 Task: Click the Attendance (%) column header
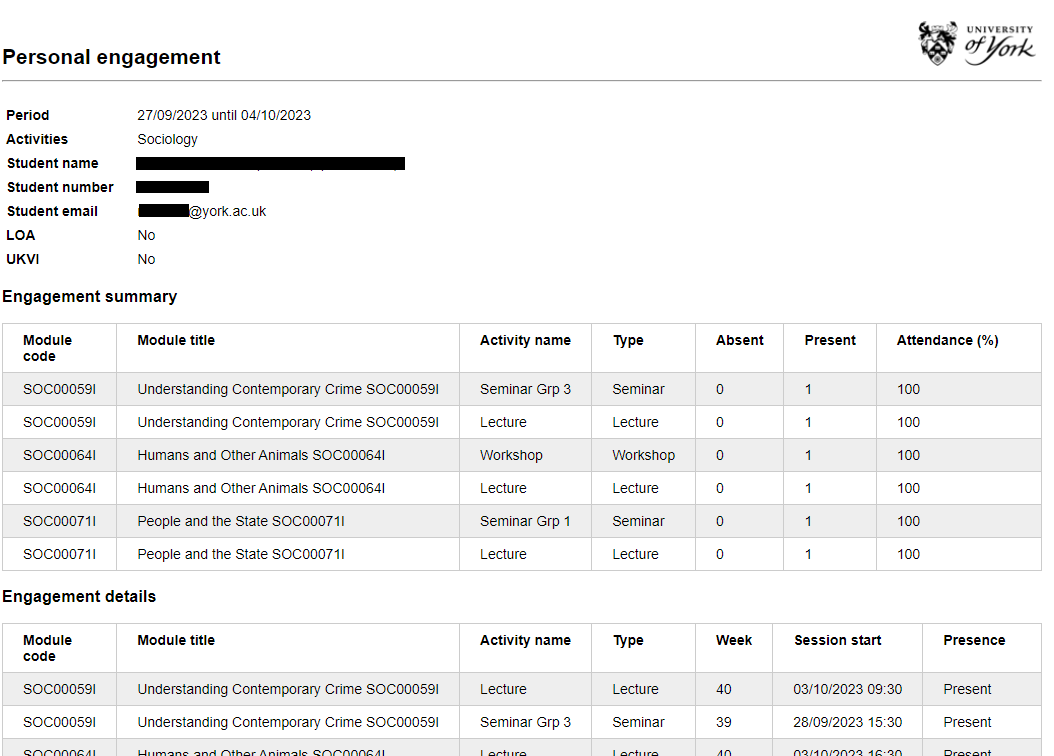[x=947, y=340]
